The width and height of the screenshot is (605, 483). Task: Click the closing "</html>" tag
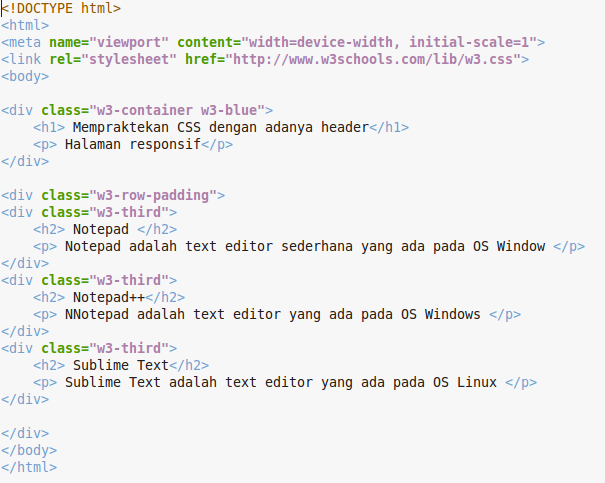click(x=29, y=467)
